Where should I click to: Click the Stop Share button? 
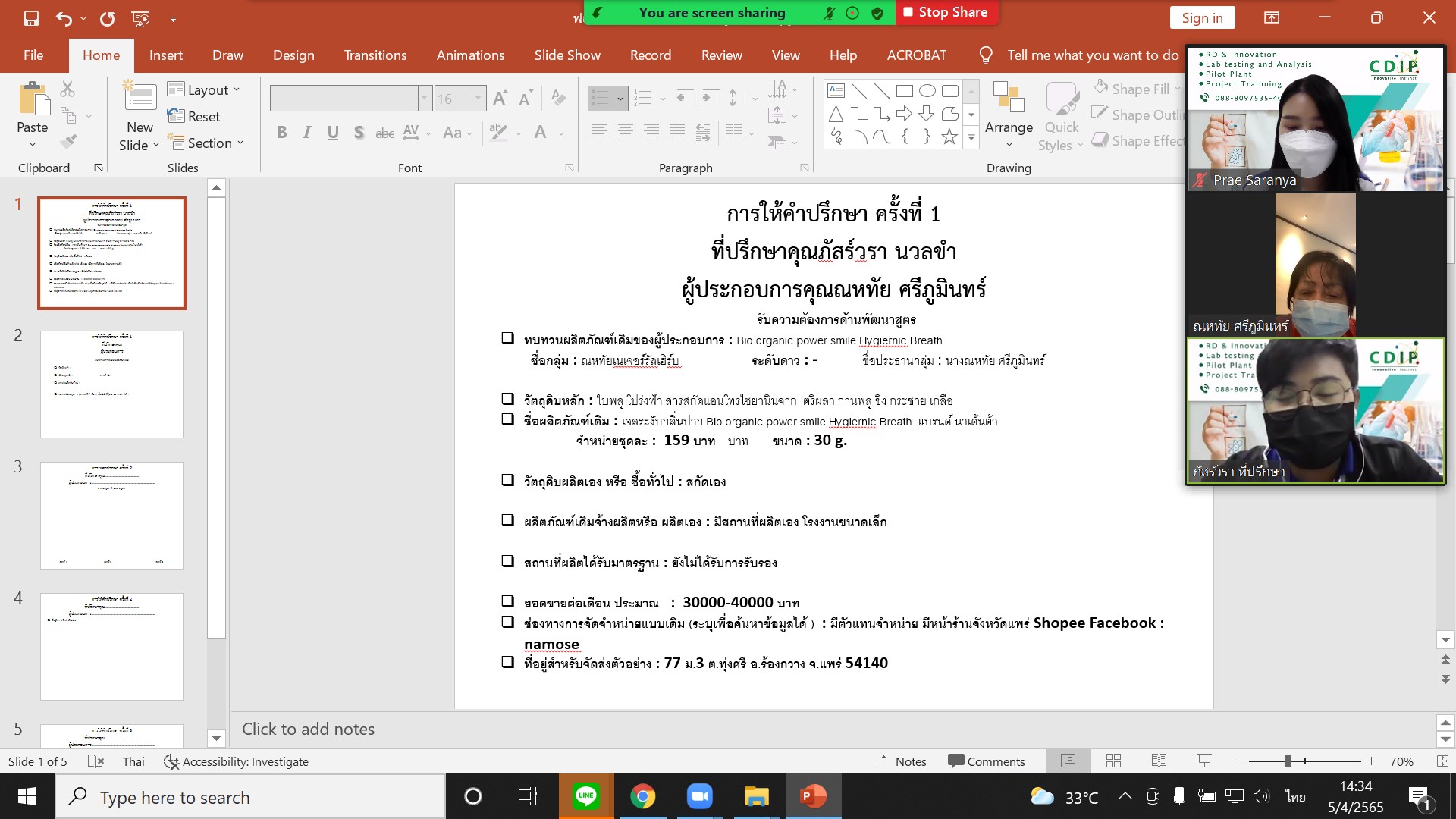946,12
